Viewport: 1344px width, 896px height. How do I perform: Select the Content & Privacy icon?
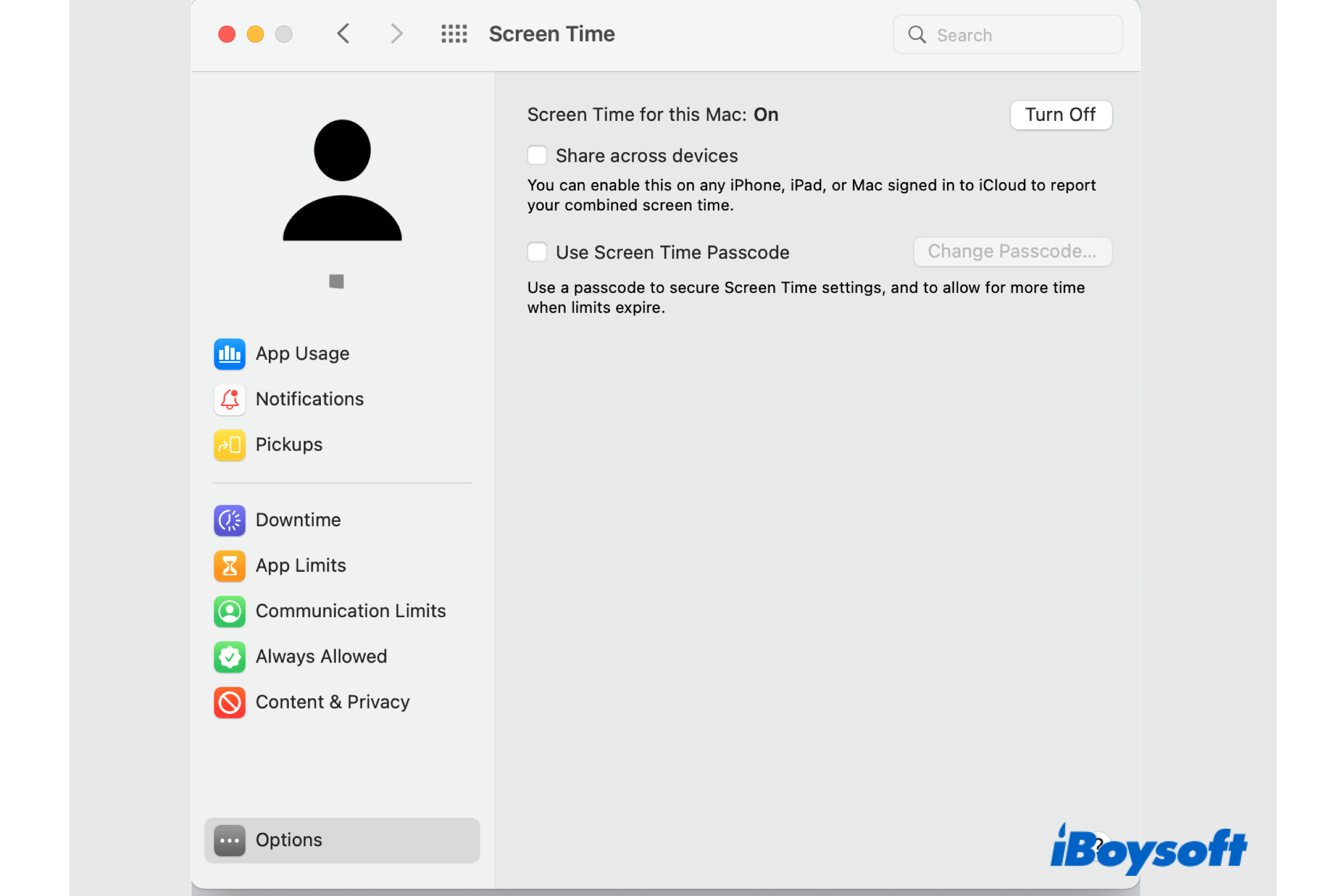(x=229, y=702)
